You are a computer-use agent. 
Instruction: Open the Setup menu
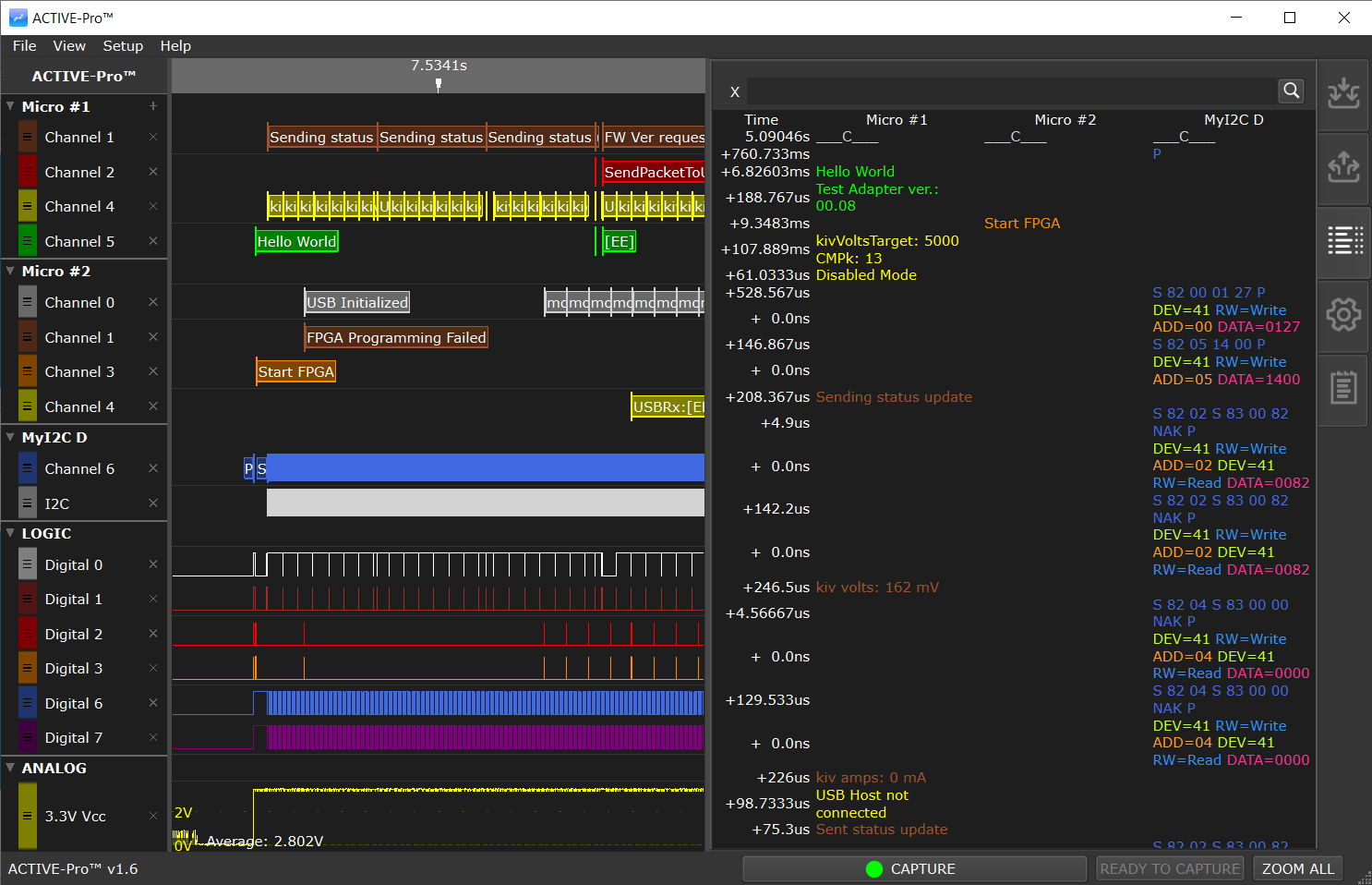[x=123, y=45]
